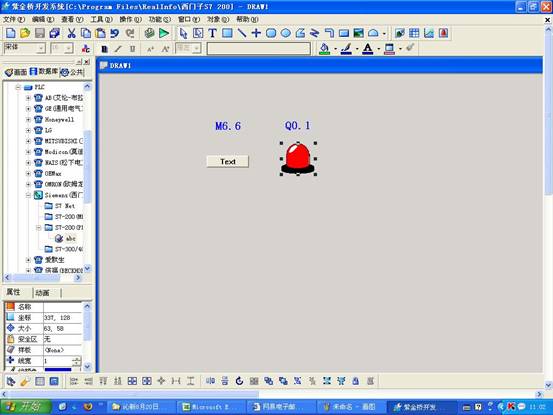Viewport: 553px width, 415px height.
Task: Open the 文件 menu
Action: (14, 19)
